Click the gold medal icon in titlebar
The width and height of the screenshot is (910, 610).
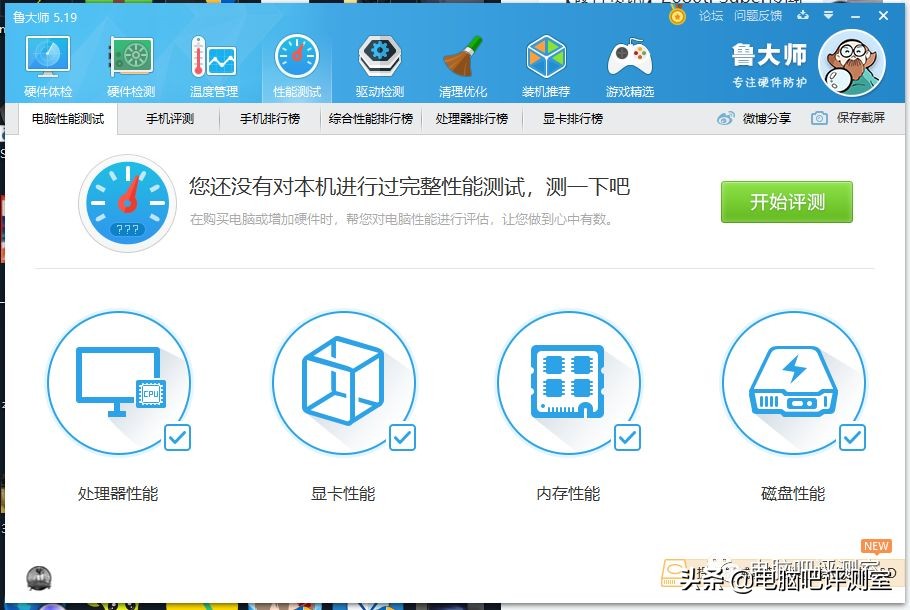pyautogui.click(x=677, y=16)
